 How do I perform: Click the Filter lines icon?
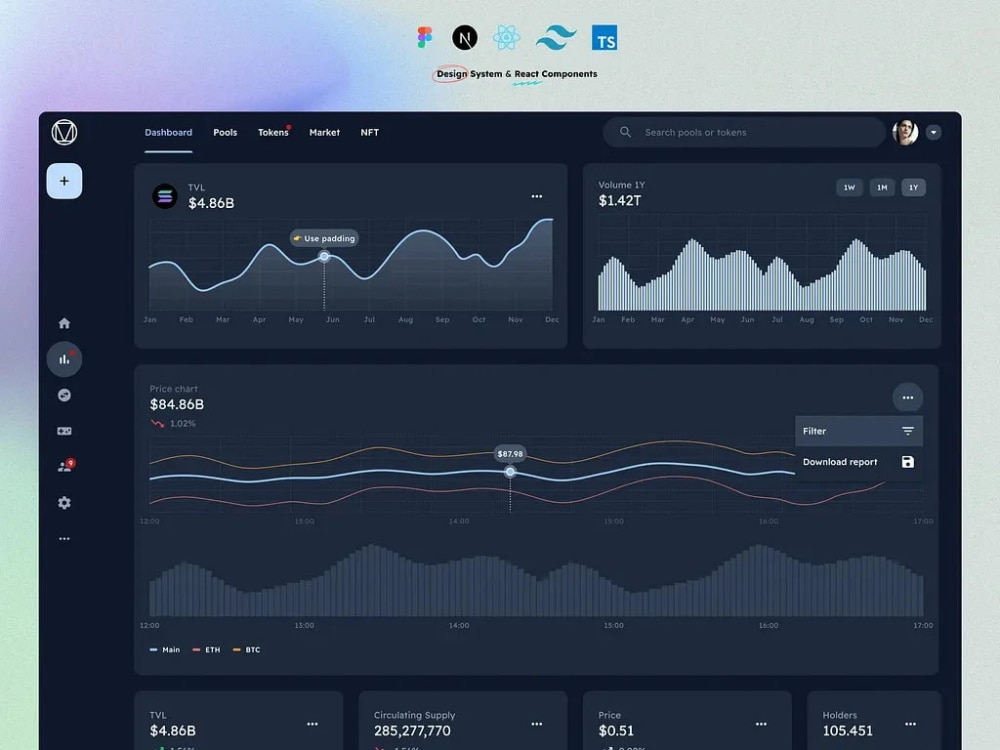(x=908, y=431)
